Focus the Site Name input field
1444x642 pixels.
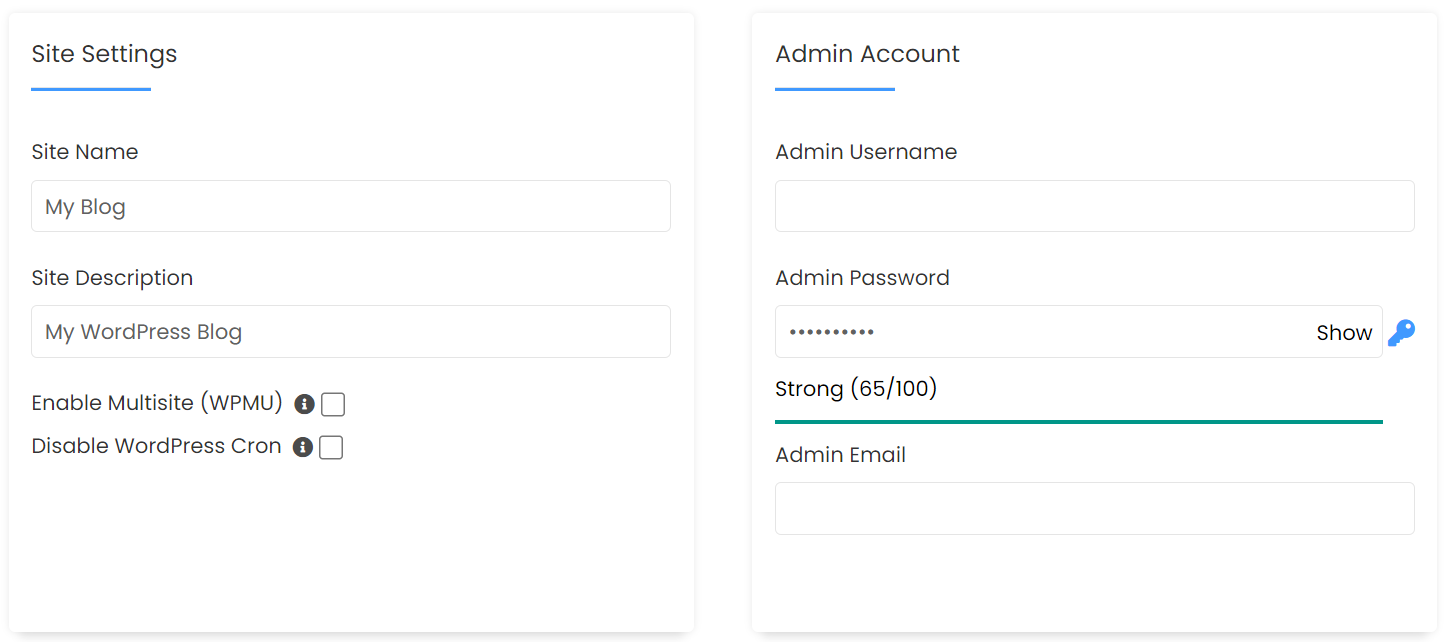[350, 207]
